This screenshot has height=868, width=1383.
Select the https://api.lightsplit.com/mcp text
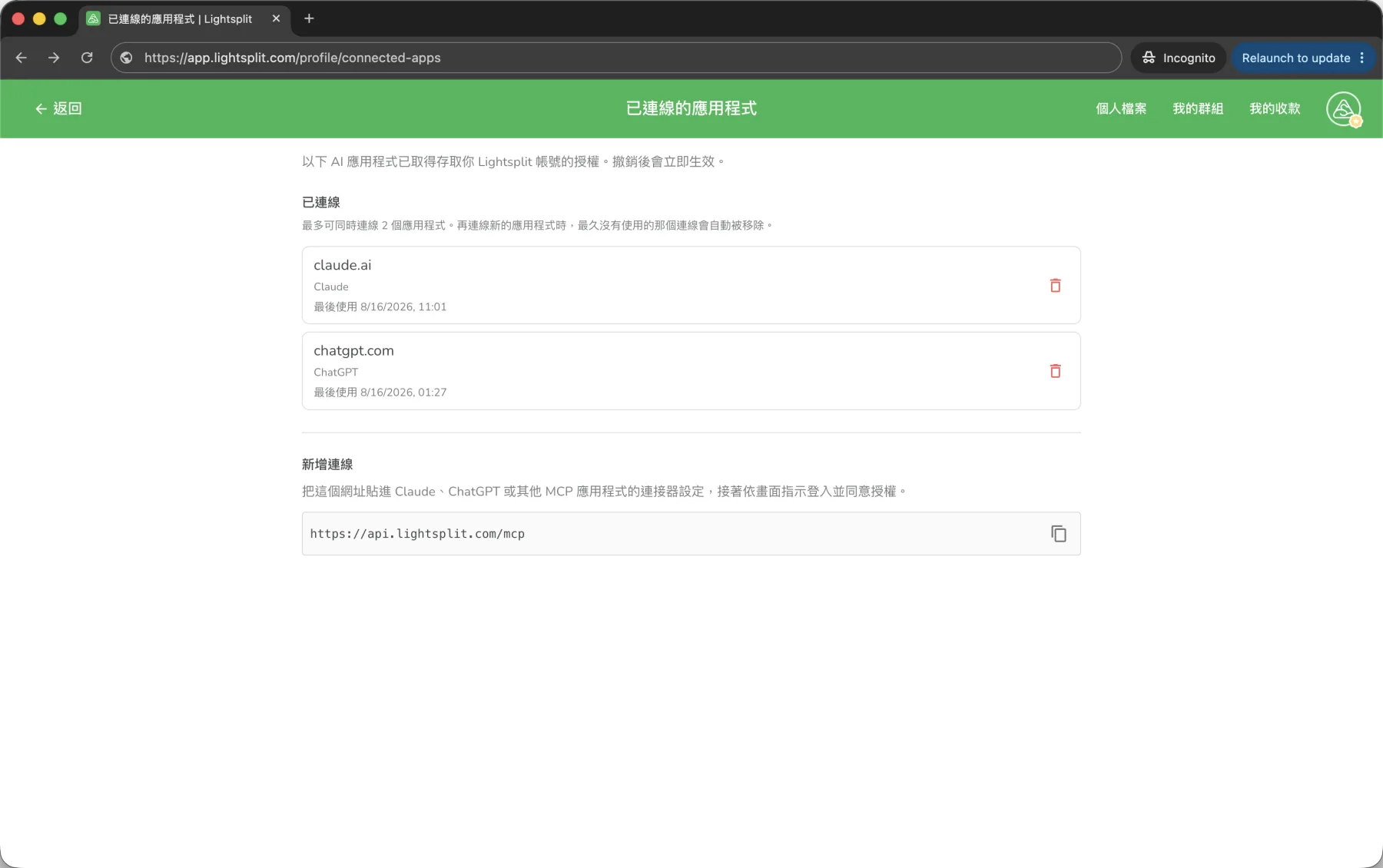click(x=417, y=534)
